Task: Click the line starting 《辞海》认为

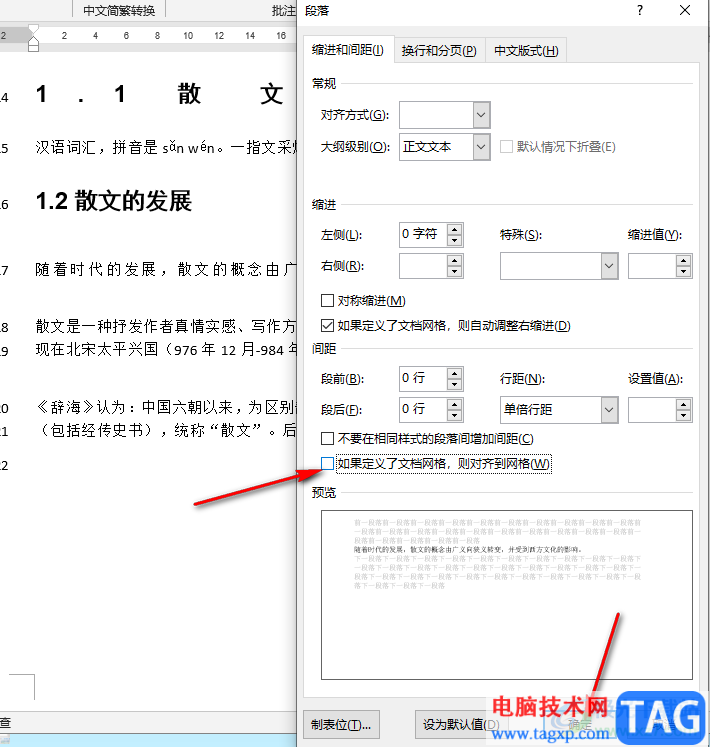Action: coord(166,407)
